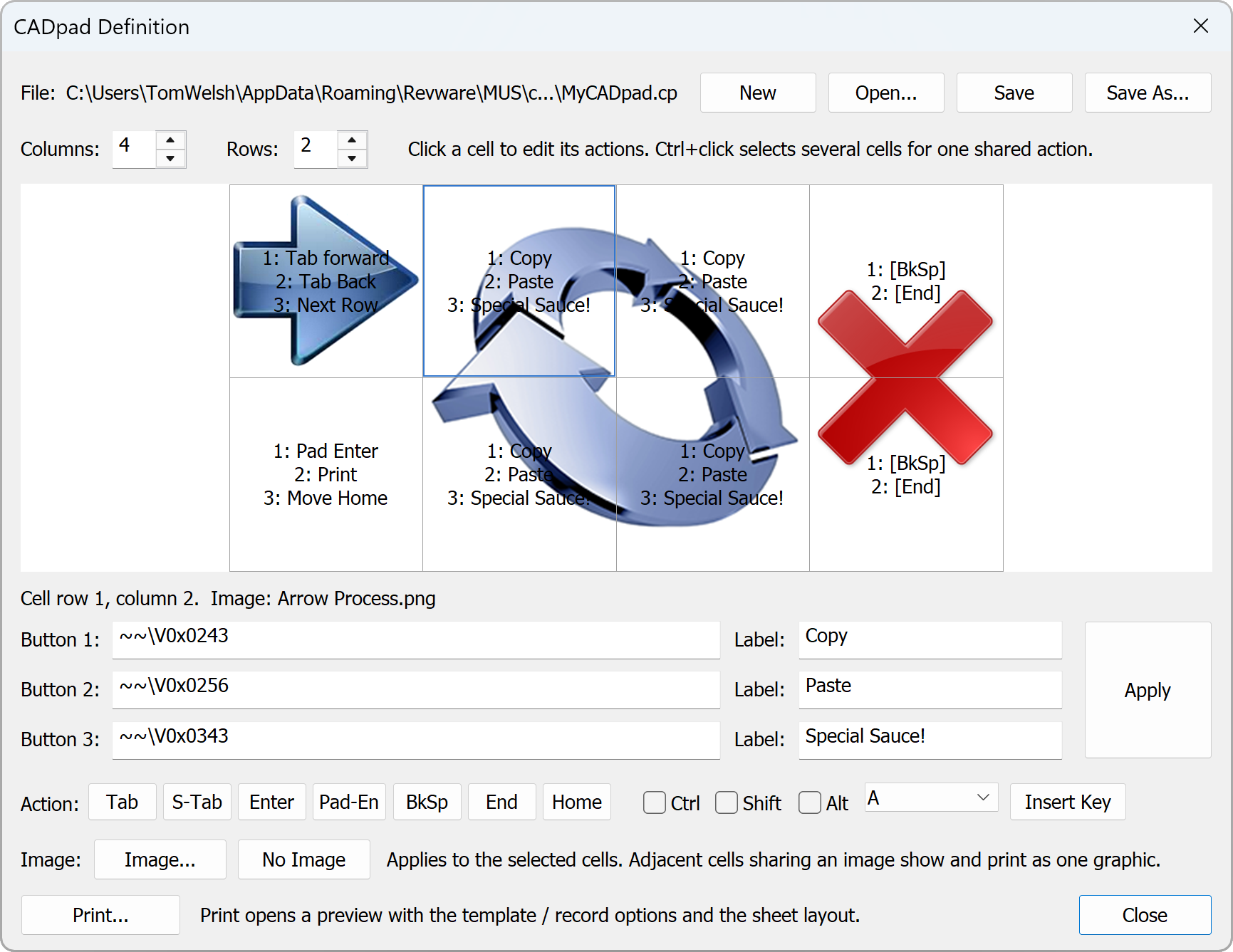The height and width of the screenshot is (952, 1233).
Task: Insert the Home action
Action: (x=577, y=802)
